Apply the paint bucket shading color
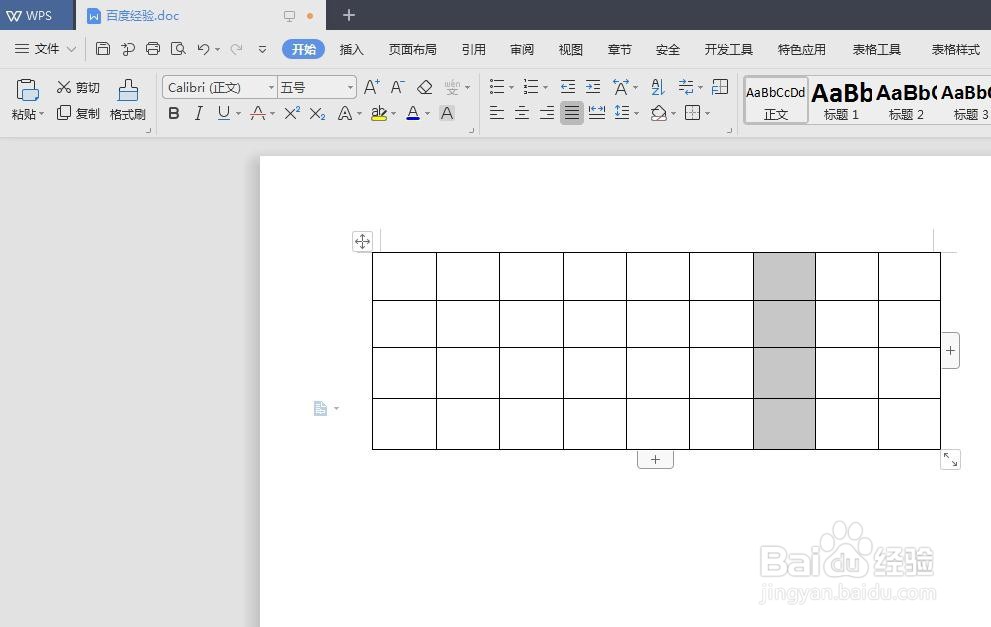991x627 pixels. 658,113
